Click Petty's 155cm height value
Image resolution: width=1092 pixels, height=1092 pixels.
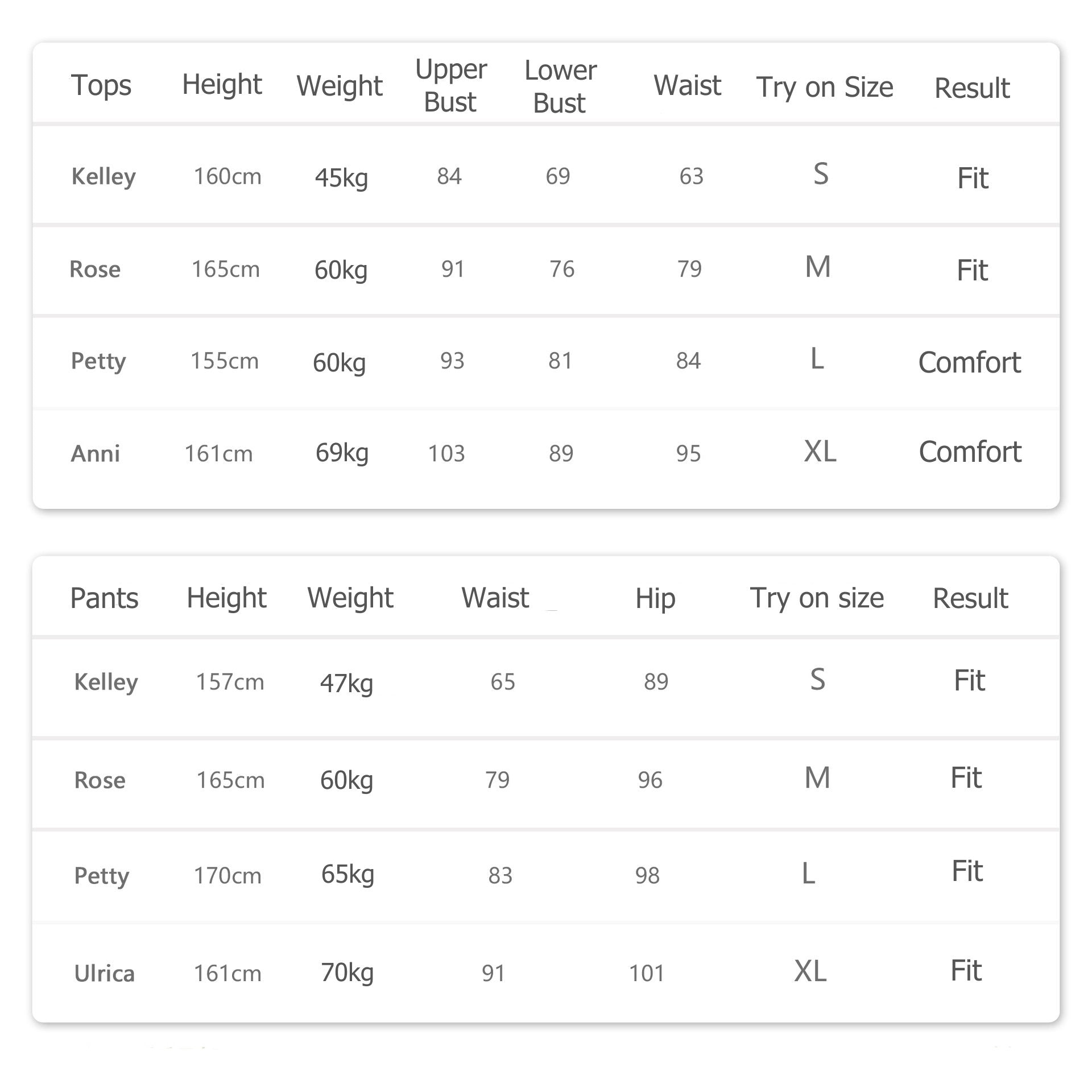coord(224,361)
